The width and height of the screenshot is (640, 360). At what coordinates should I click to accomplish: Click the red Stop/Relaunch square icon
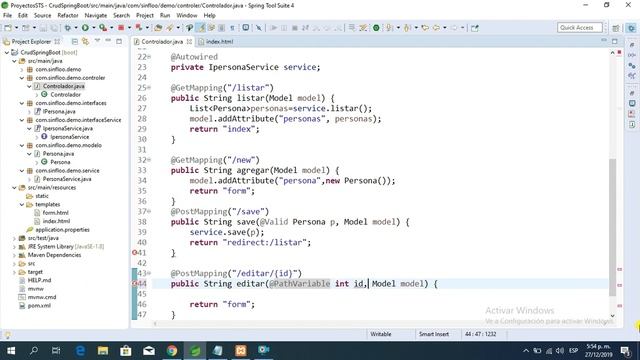(121, 28)
